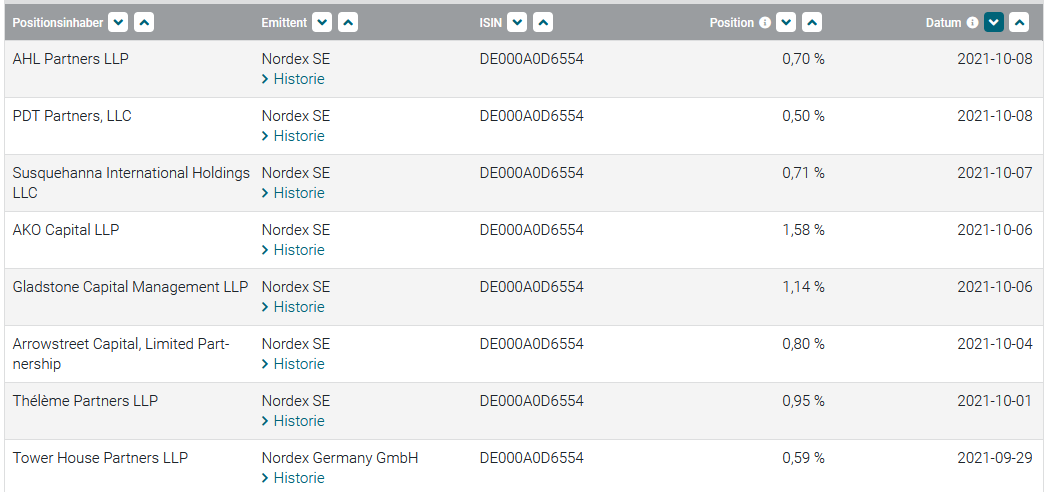
Task: Expand Historie for Thélème Partners LLP
Action: pos(293,420)
